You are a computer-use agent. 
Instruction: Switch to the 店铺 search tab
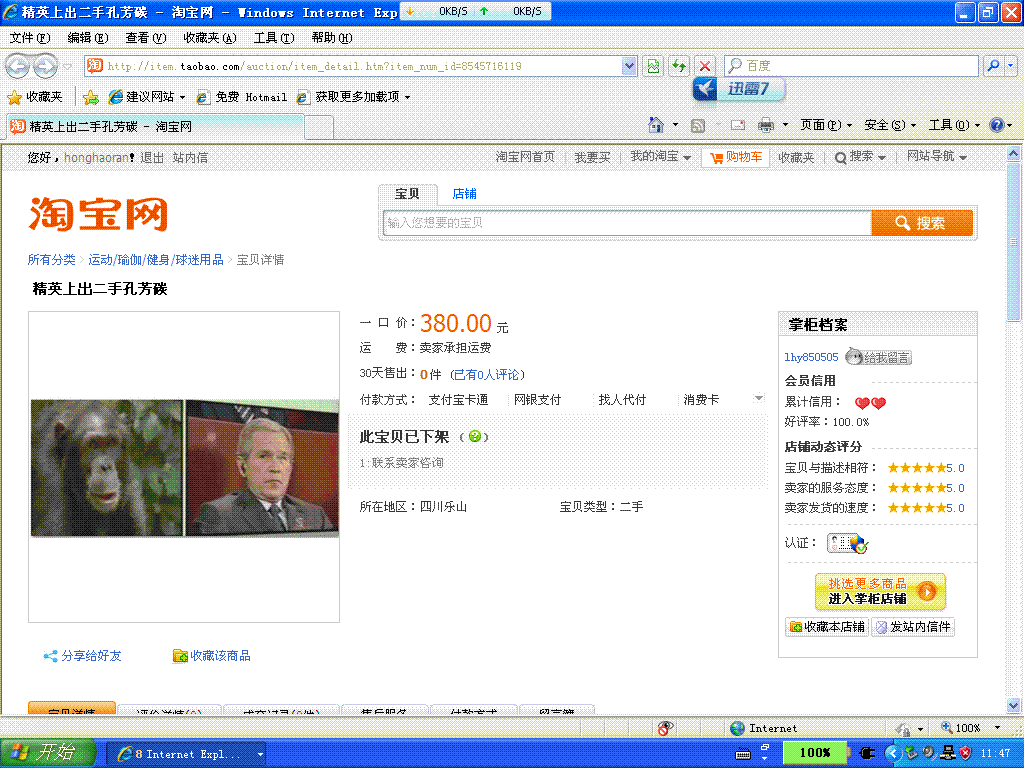click(x=464, y=194)
